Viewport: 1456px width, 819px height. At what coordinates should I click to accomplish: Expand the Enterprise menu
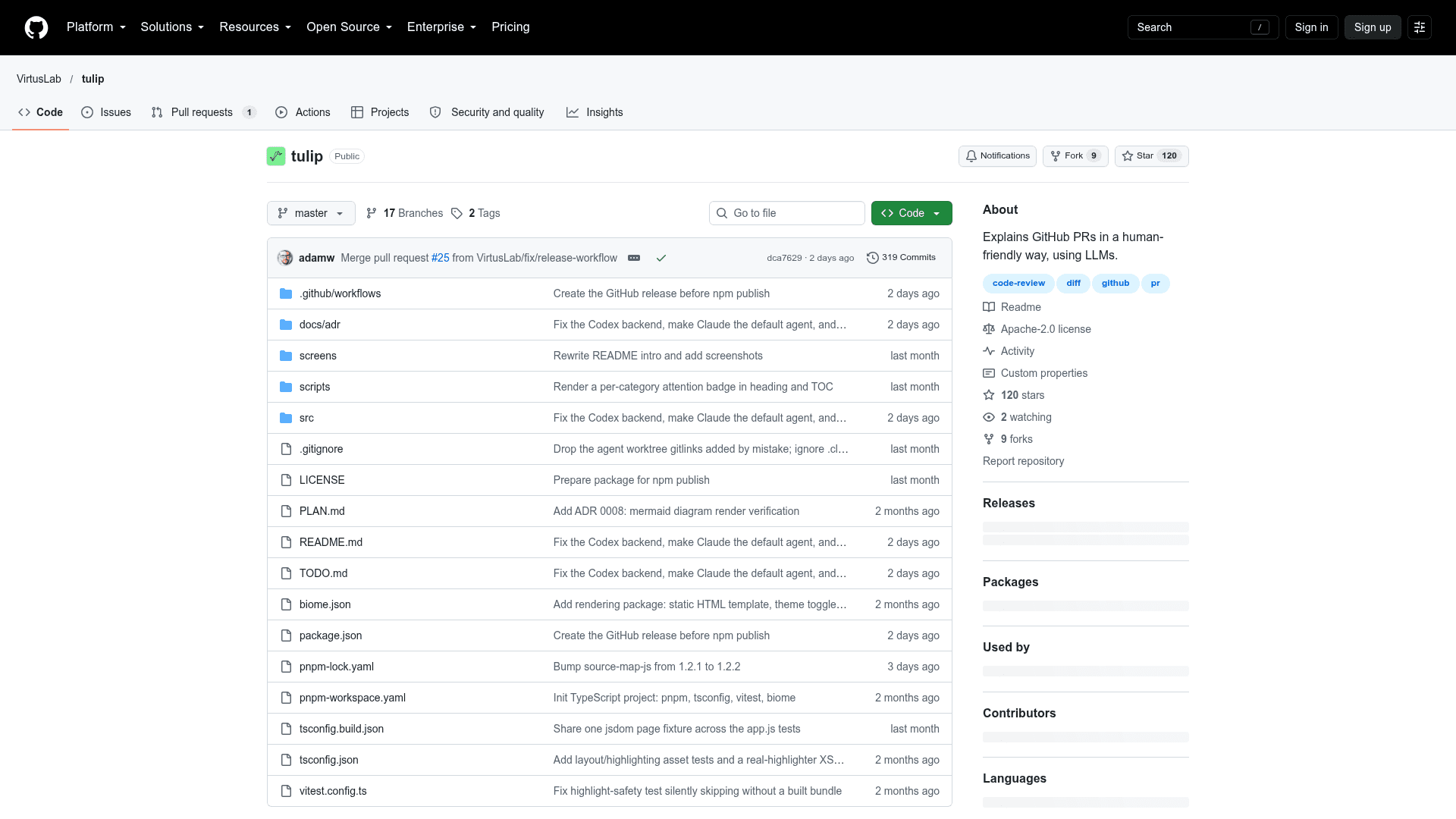[442, 27]
